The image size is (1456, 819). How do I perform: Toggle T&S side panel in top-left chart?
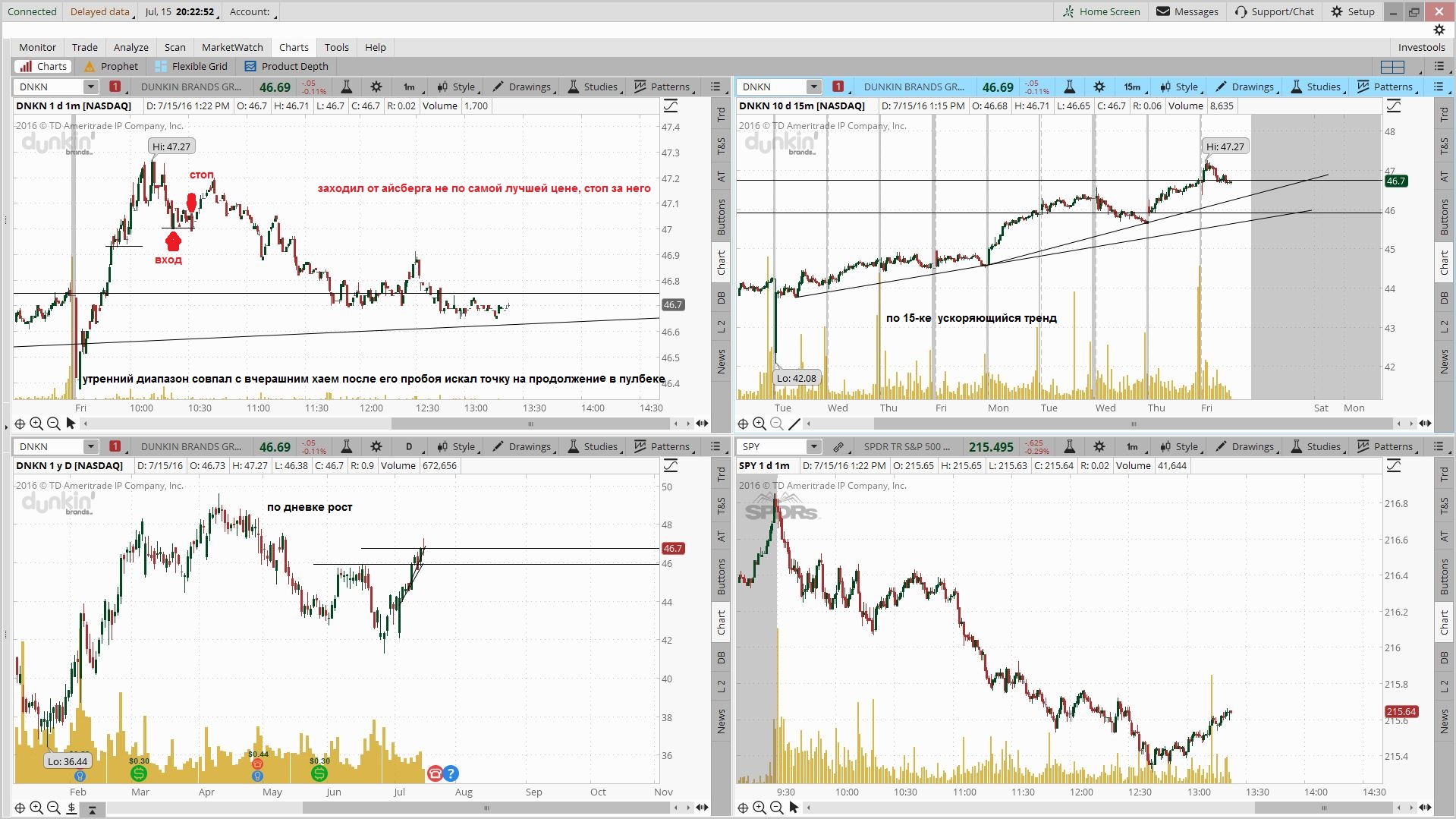721,145
